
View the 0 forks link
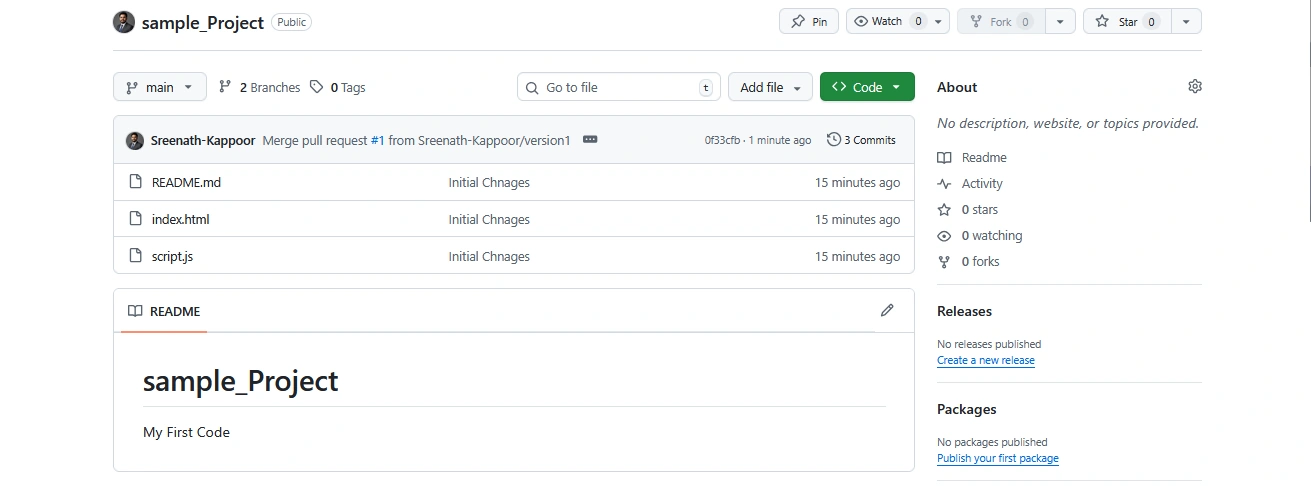tap(969, 261)
